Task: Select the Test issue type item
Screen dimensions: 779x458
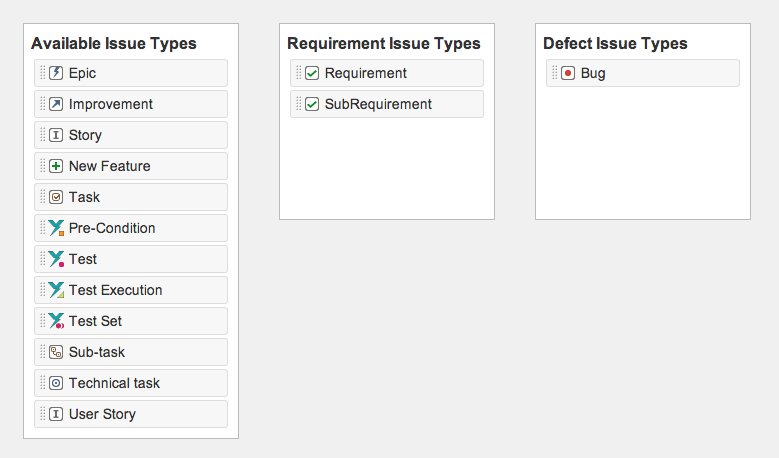Action: [131, 259]
